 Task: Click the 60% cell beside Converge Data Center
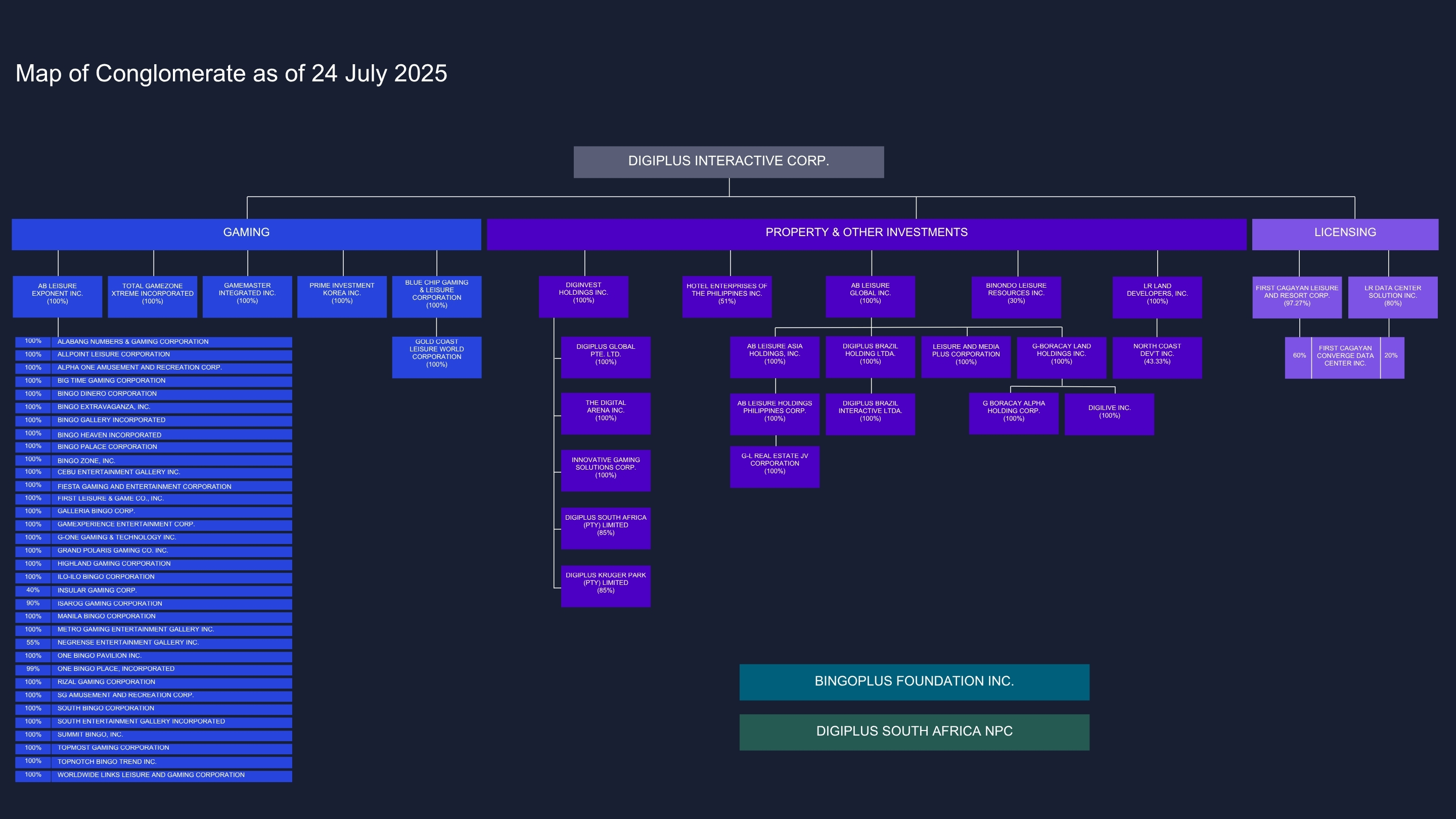tap(1298, 358)
